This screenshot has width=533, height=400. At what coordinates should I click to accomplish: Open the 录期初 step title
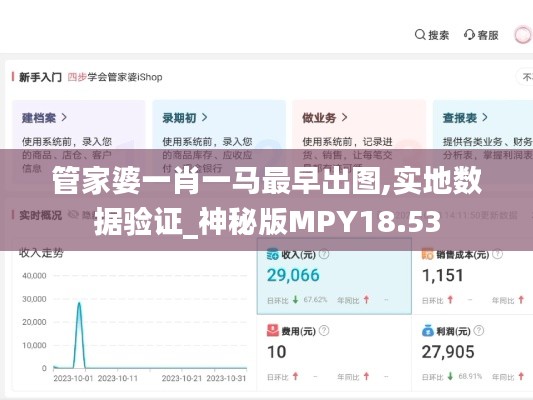point(179,118)
